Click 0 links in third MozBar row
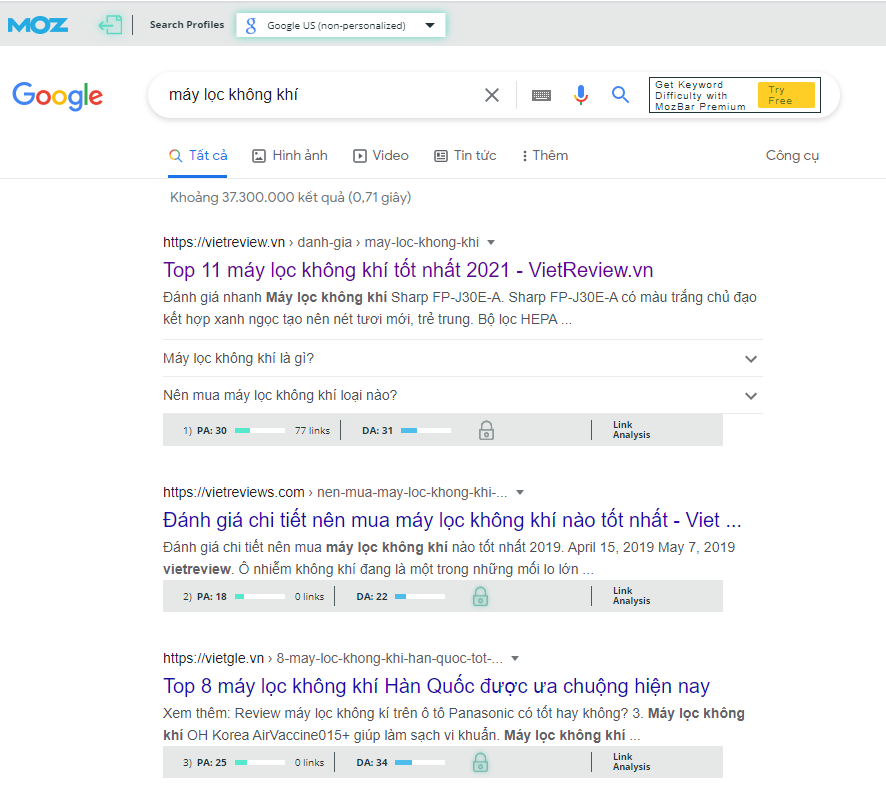886x793 pixels. pos(309,762)
